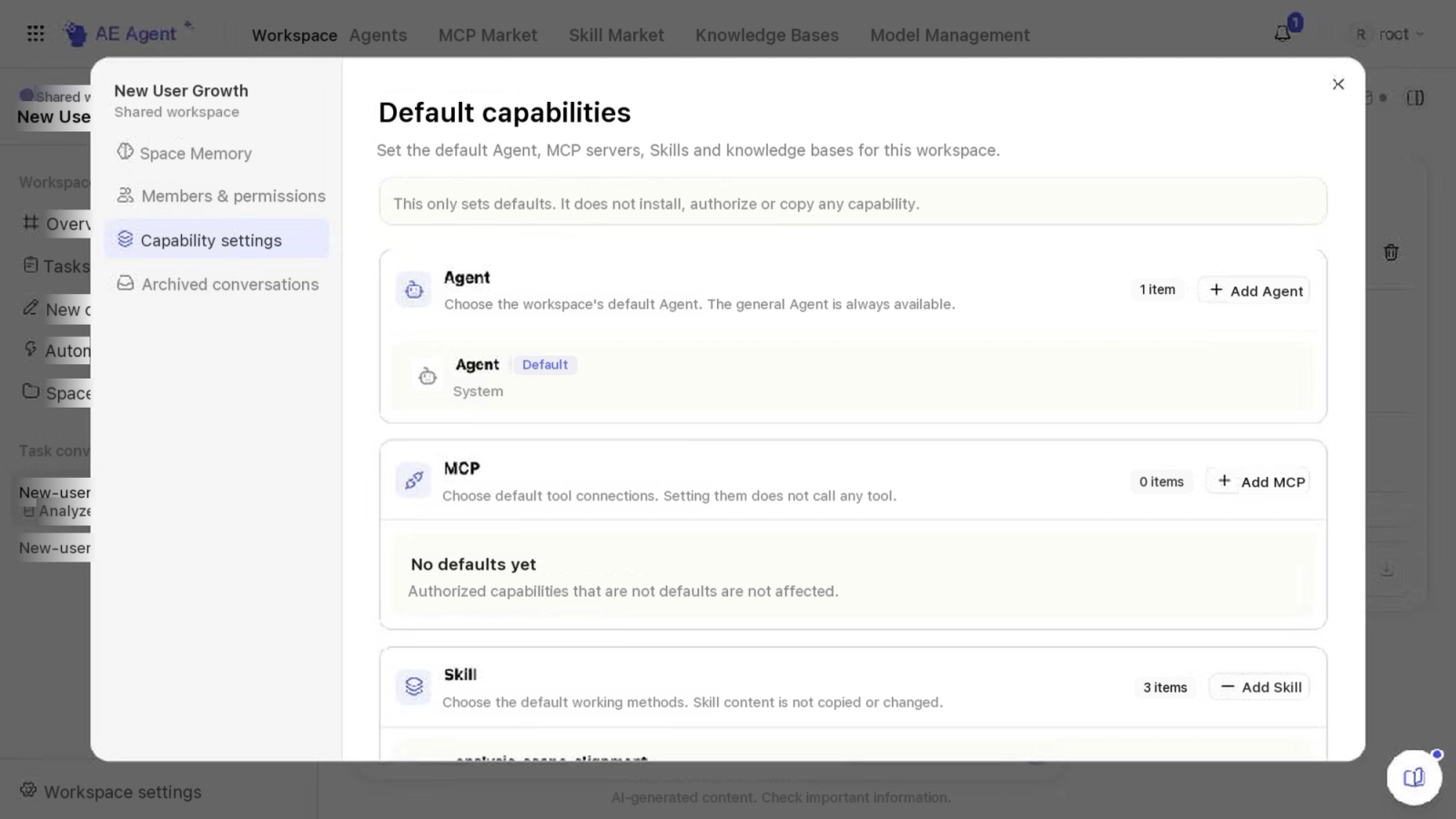
Task: Select Capability settings in sidebar
Action: (x=217, y=239)
